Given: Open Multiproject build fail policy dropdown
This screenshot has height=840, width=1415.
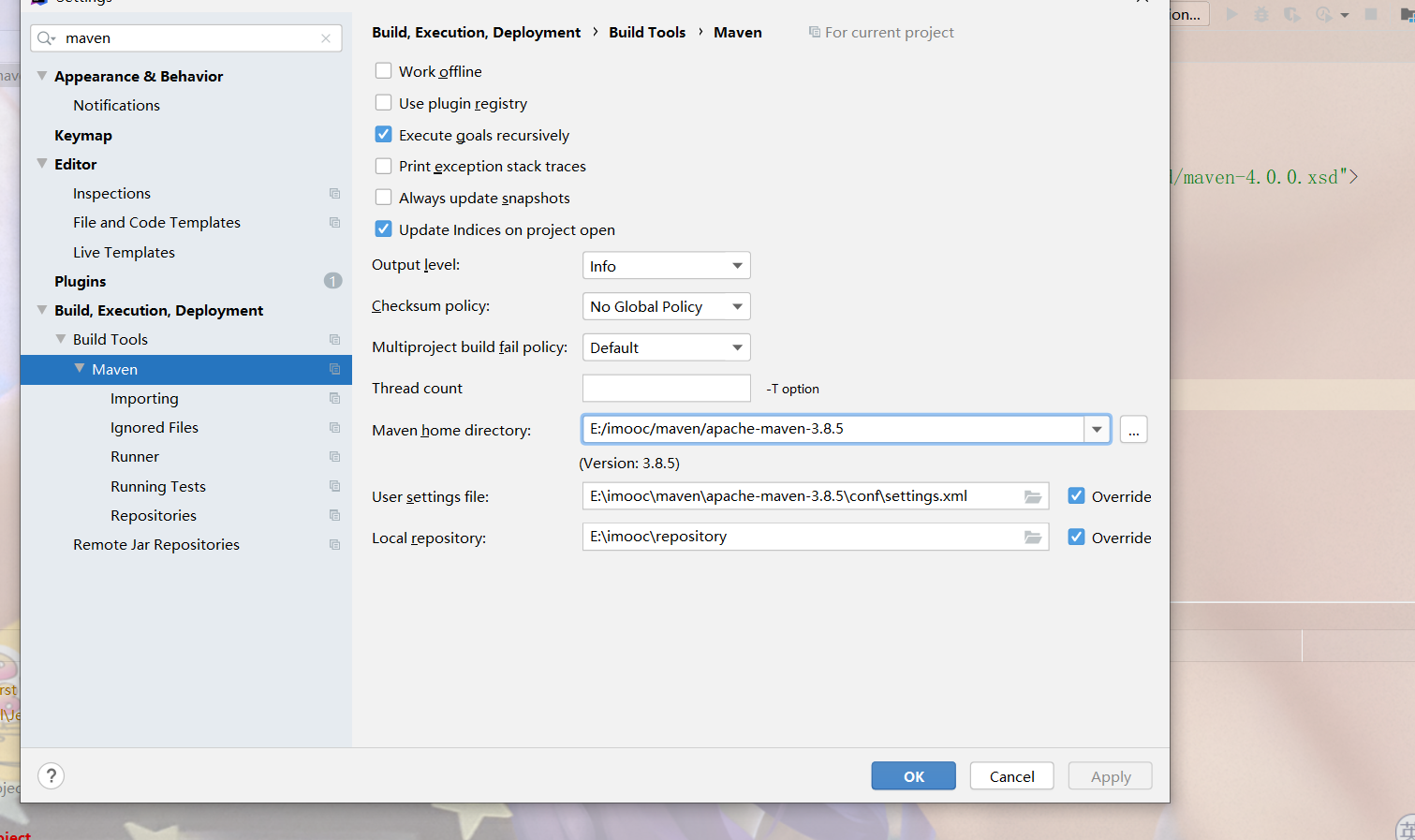Looking at the screenshot, I should [x=666, y=347].
